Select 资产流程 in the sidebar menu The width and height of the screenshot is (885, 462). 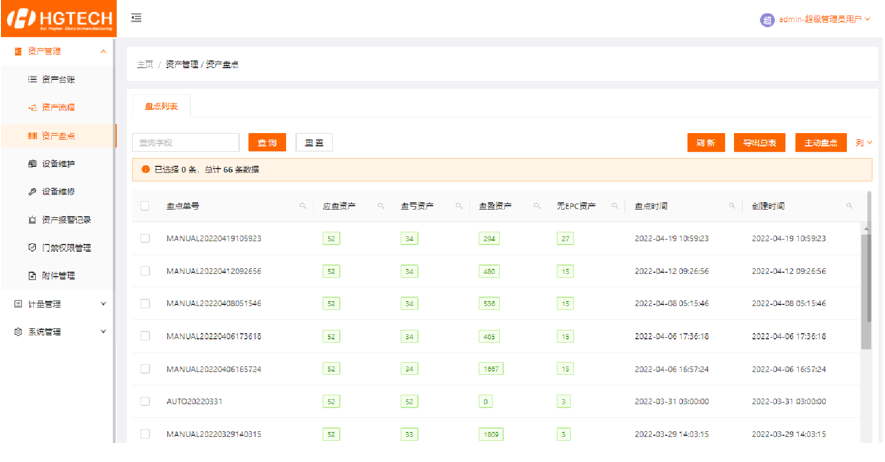click(x=57, y=107)
